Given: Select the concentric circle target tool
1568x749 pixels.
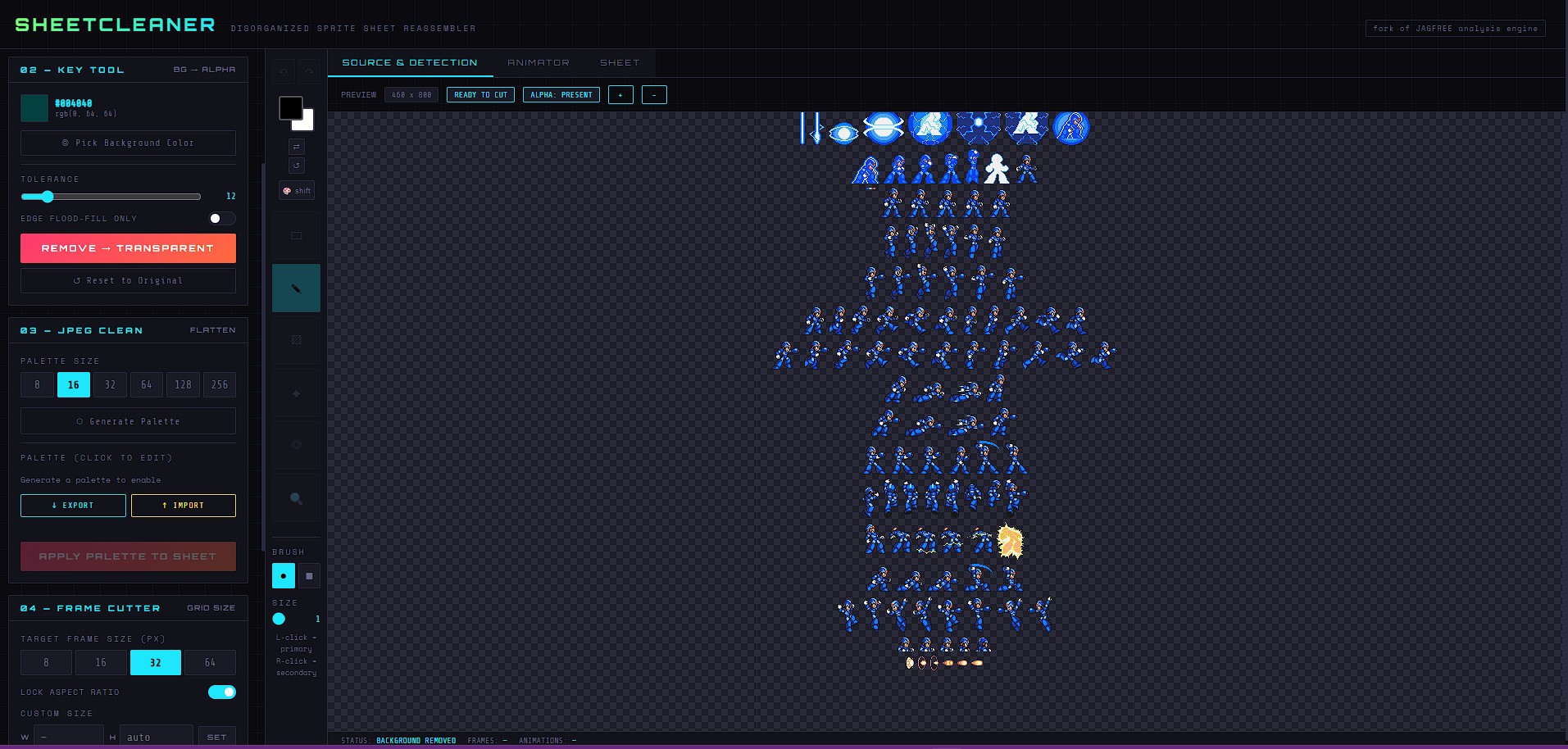Looking at the screenshot, I should coord(296,445).
